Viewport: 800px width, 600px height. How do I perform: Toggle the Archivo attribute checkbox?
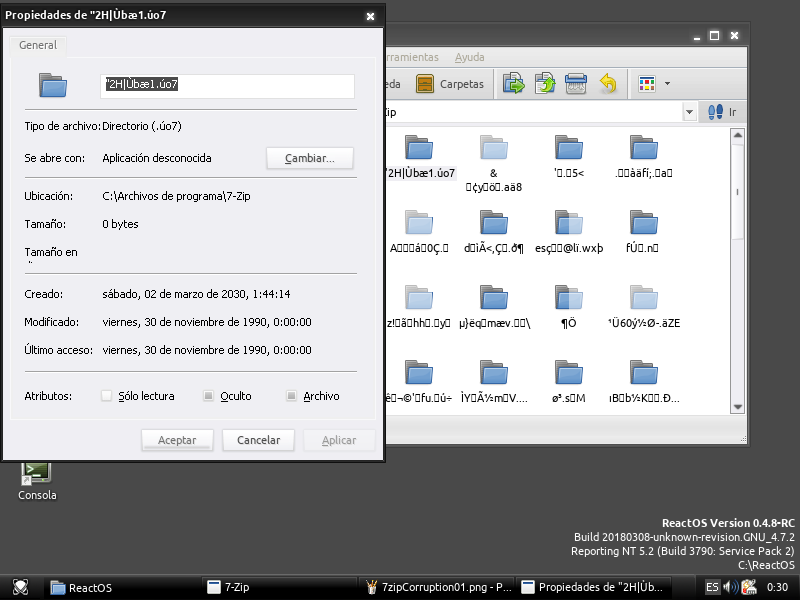(292, 396)
